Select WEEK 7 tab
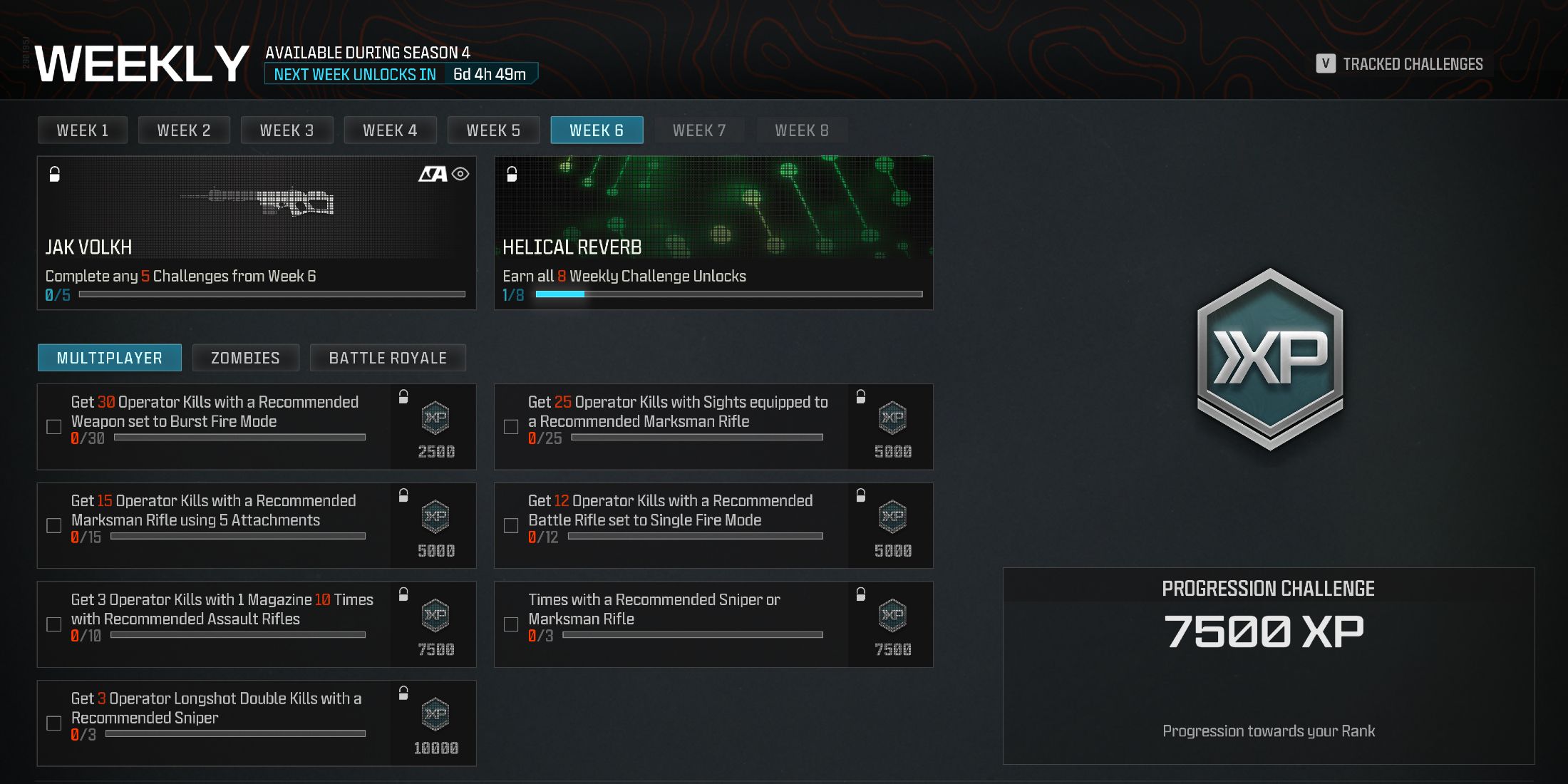The width and height of the screenshot is (1568, 784). [699, 129]
